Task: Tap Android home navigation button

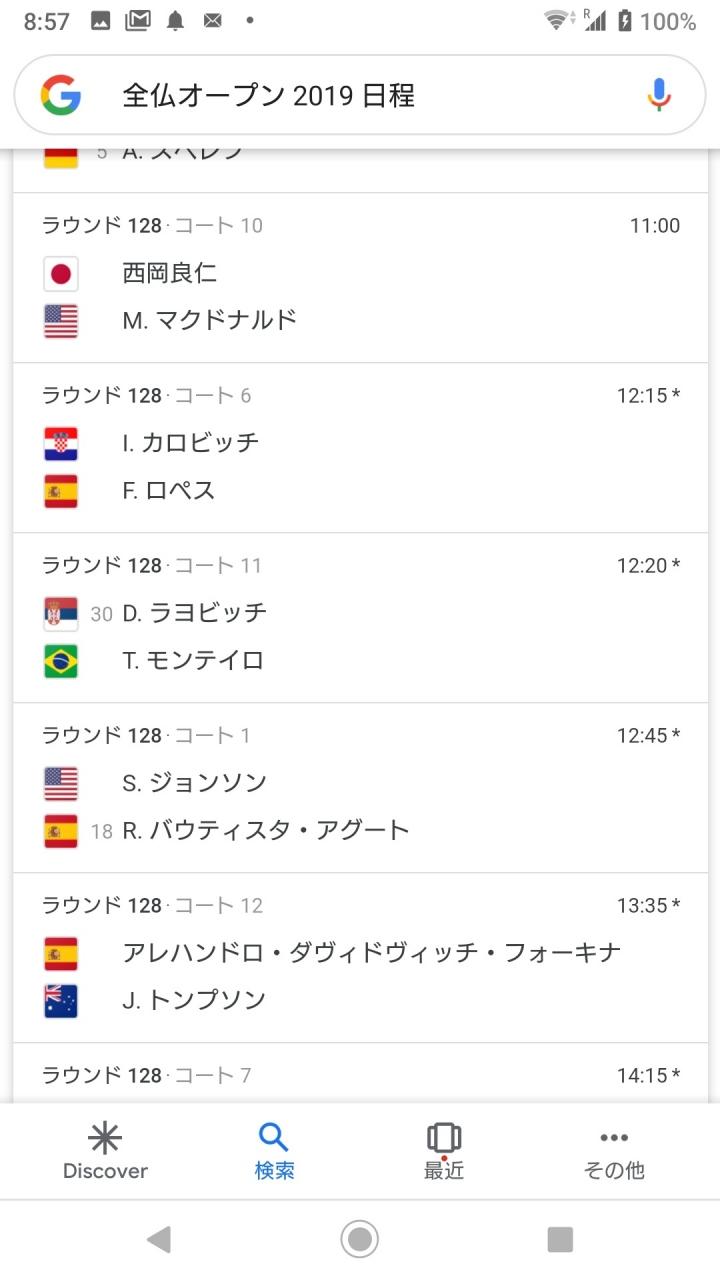Action: coord(360,1240)
